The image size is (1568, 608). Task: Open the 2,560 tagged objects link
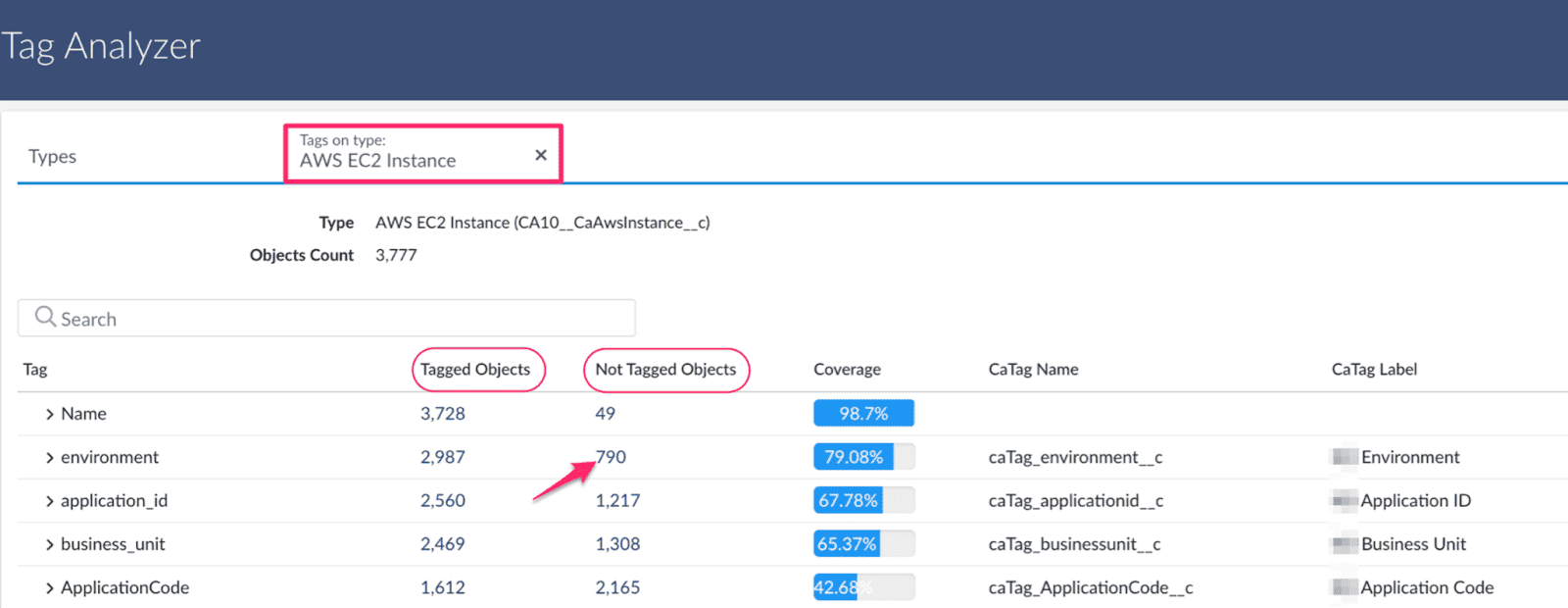(443, 500)
